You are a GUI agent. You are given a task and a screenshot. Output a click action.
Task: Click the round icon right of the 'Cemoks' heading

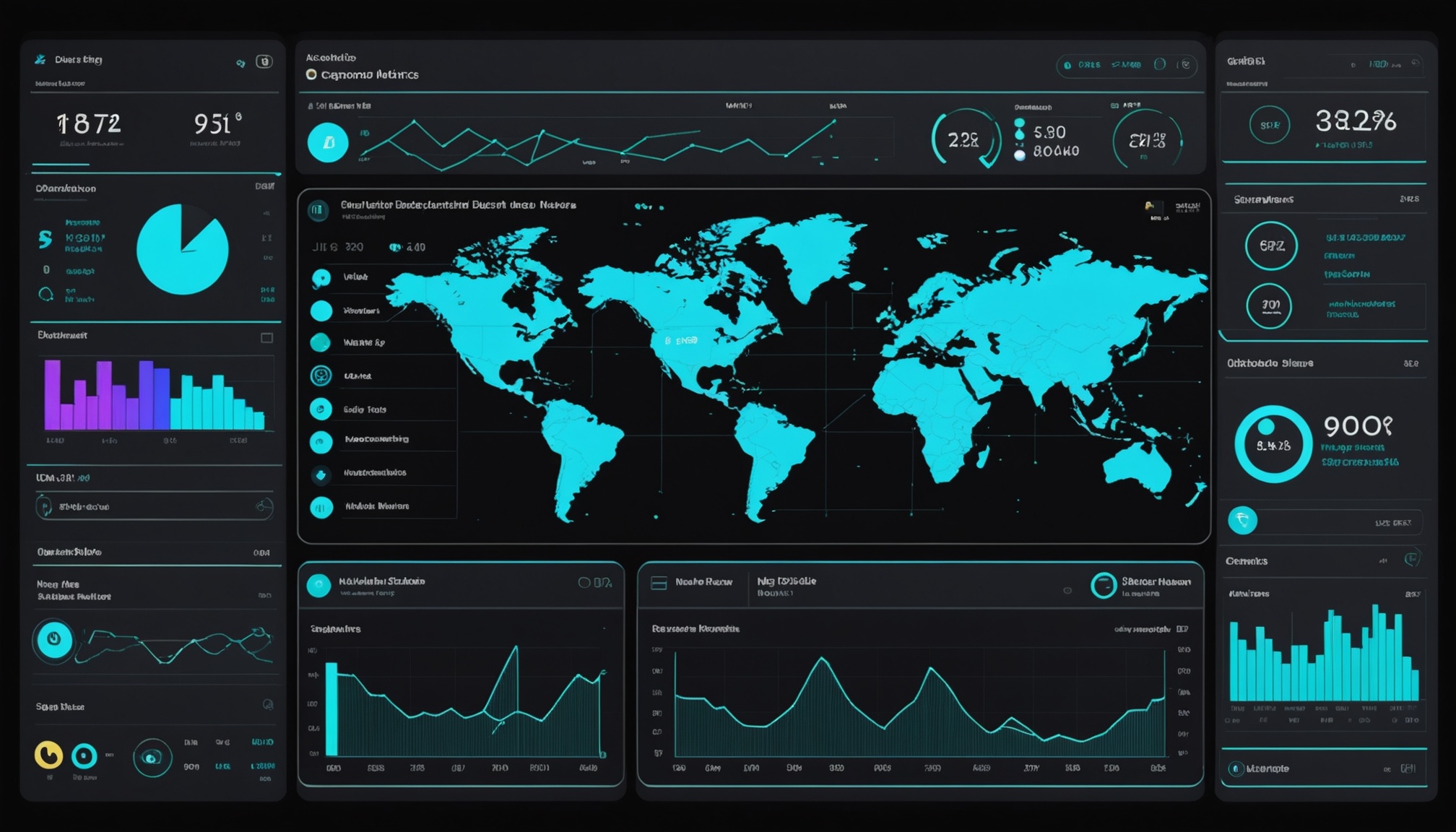click(x=1412, y=559)
